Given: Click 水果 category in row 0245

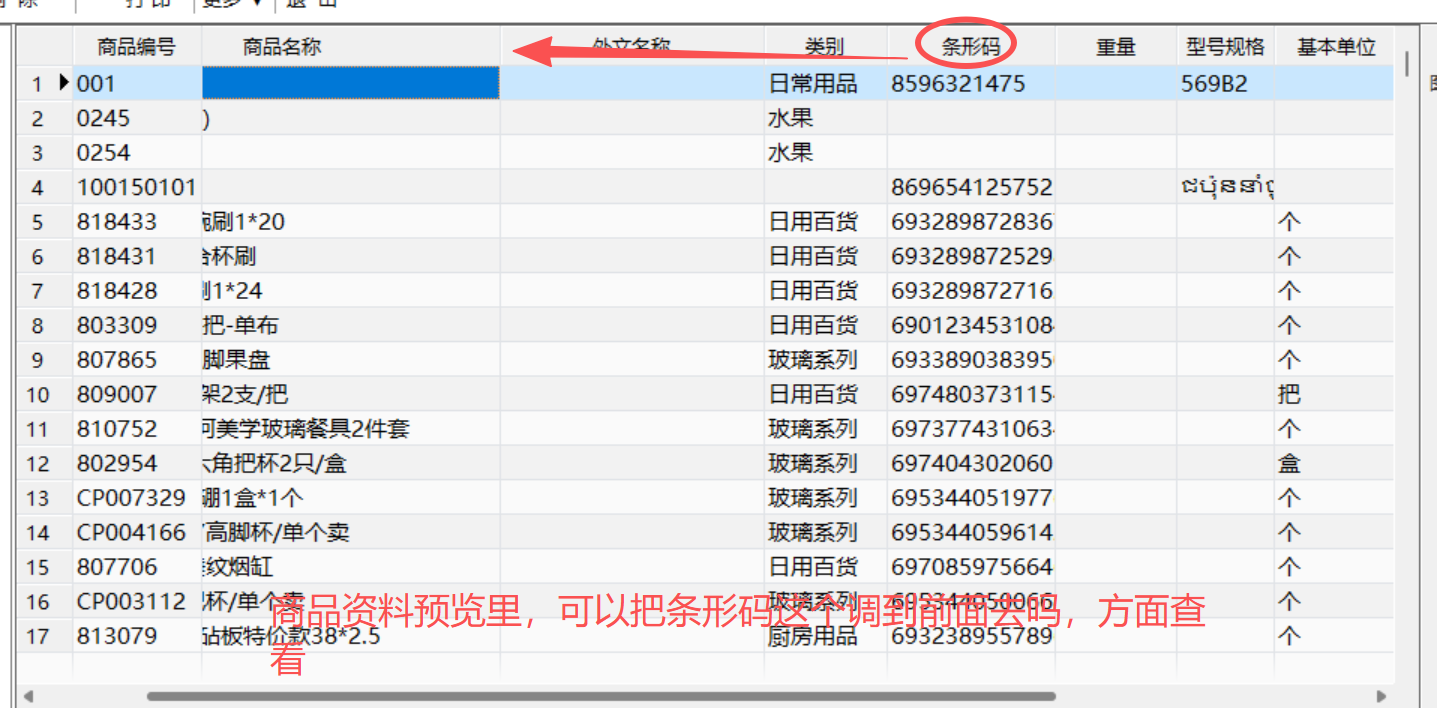Looking at the screenshot, I should [826, 118].
